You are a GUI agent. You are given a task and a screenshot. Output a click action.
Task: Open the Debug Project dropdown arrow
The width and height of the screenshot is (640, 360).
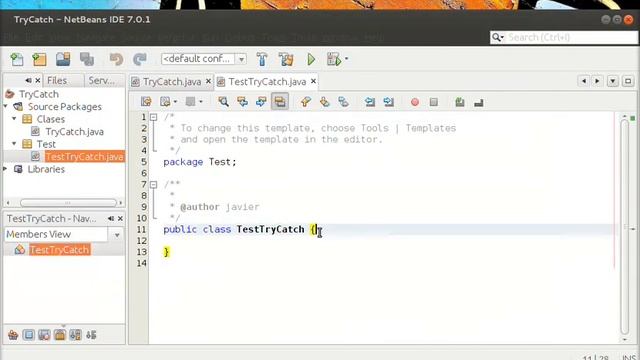pos(347,59)
